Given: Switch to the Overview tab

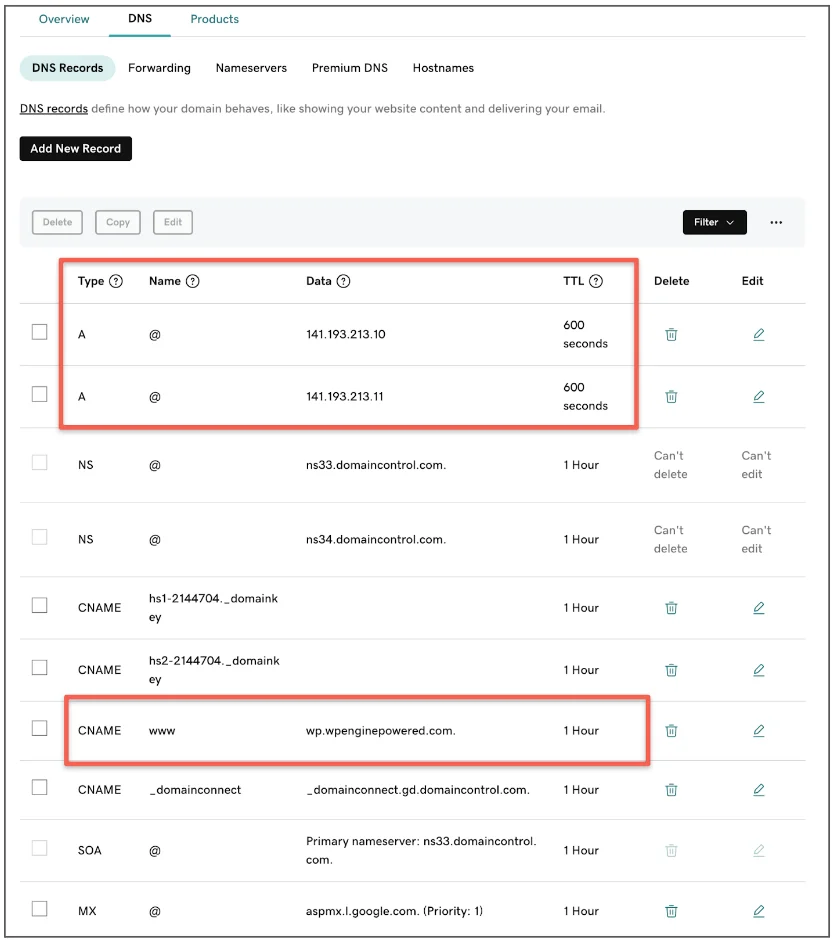Looking at the screenshot, I should pos(64,18).
